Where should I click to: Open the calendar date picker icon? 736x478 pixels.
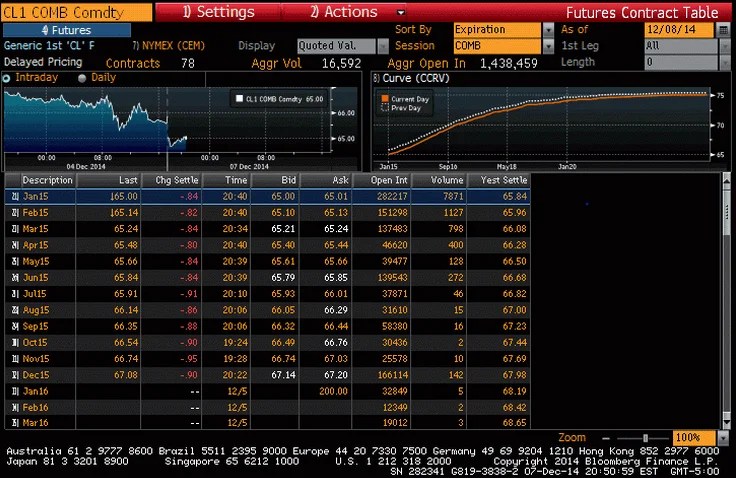(723, 30)
